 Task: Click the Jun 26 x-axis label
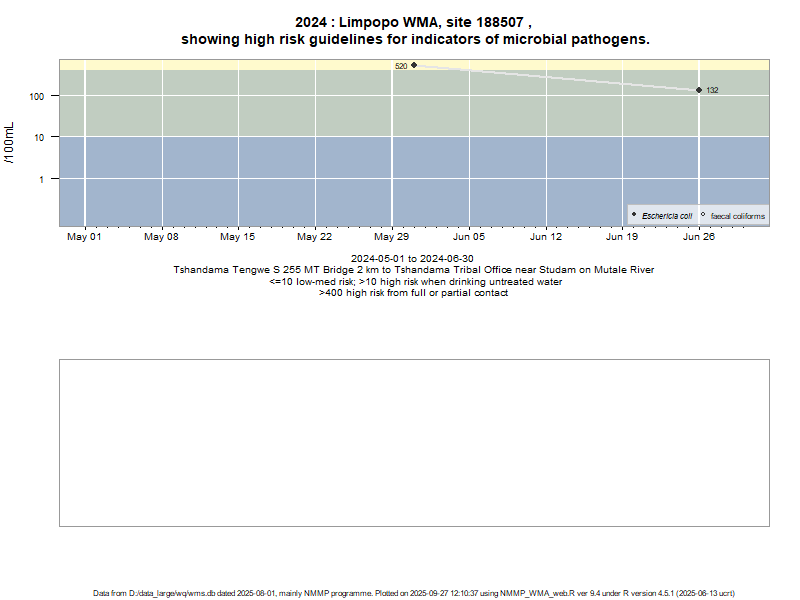pyautogui.click(x=699, y=237)
